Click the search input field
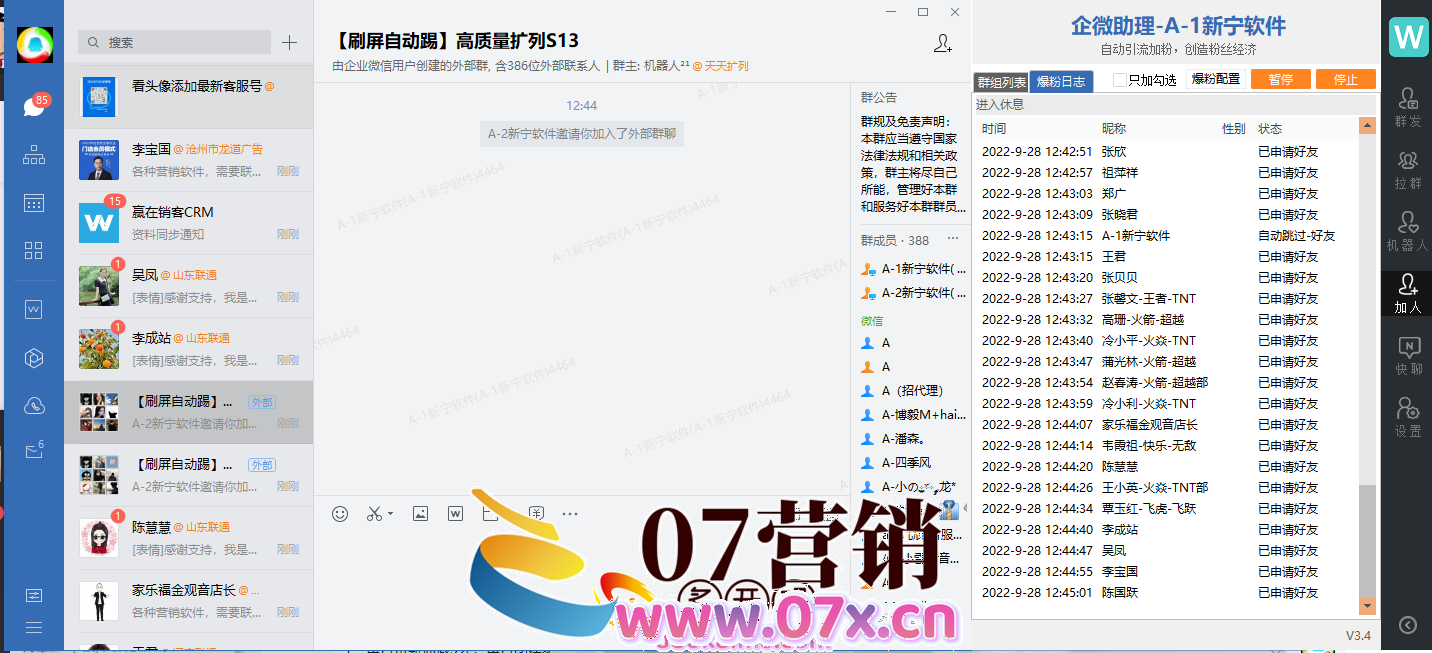This screenshot has height=653, width=1432. (x=174, y=42)
